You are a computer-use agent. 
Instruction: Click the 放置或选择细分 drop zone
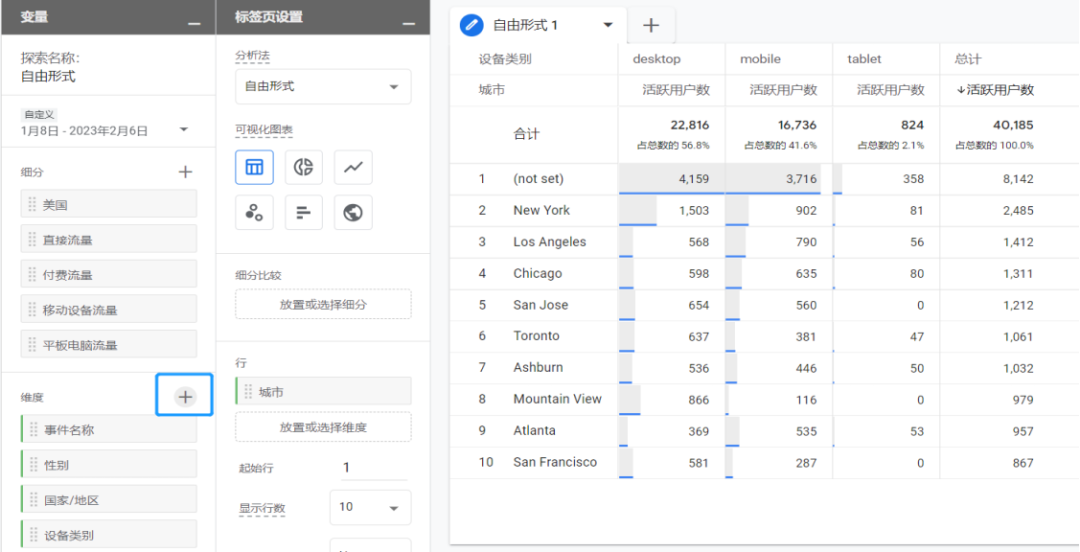coord(323,305)
